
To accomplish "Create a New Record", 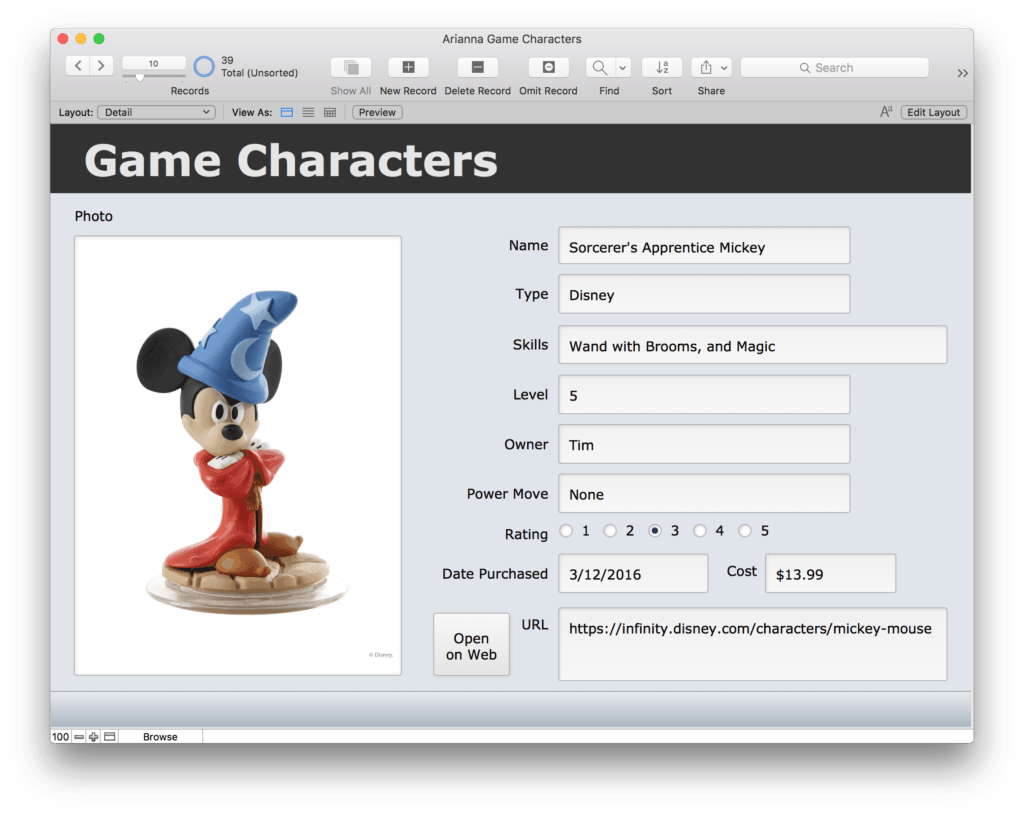I will pyautogui.click(x=408, y=67).
